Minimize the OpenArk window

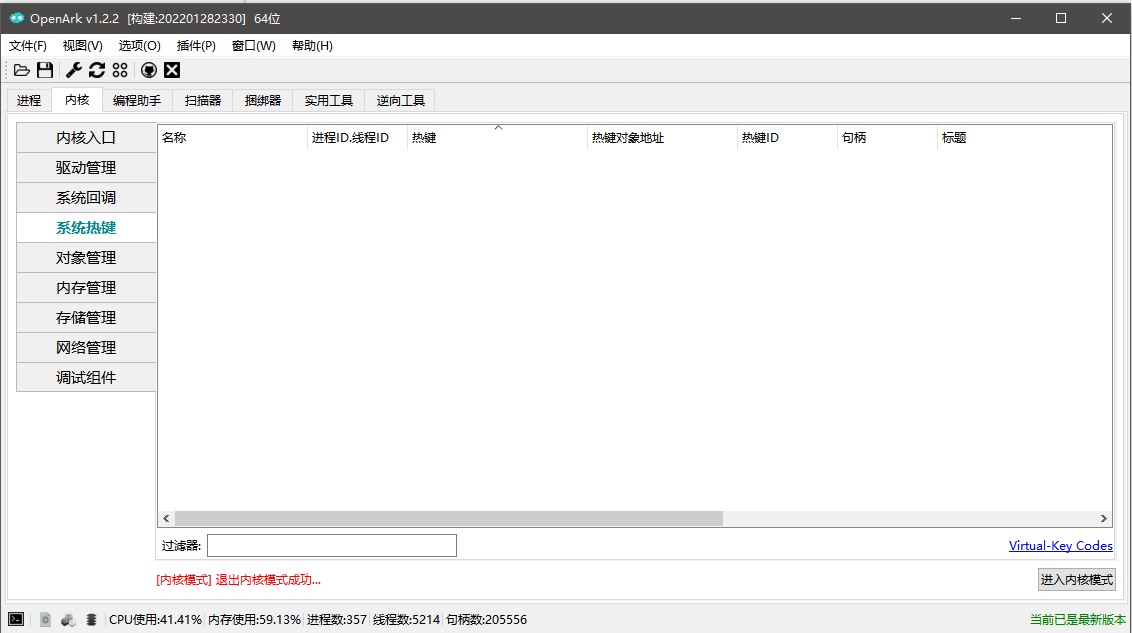tap(1016, 18)
